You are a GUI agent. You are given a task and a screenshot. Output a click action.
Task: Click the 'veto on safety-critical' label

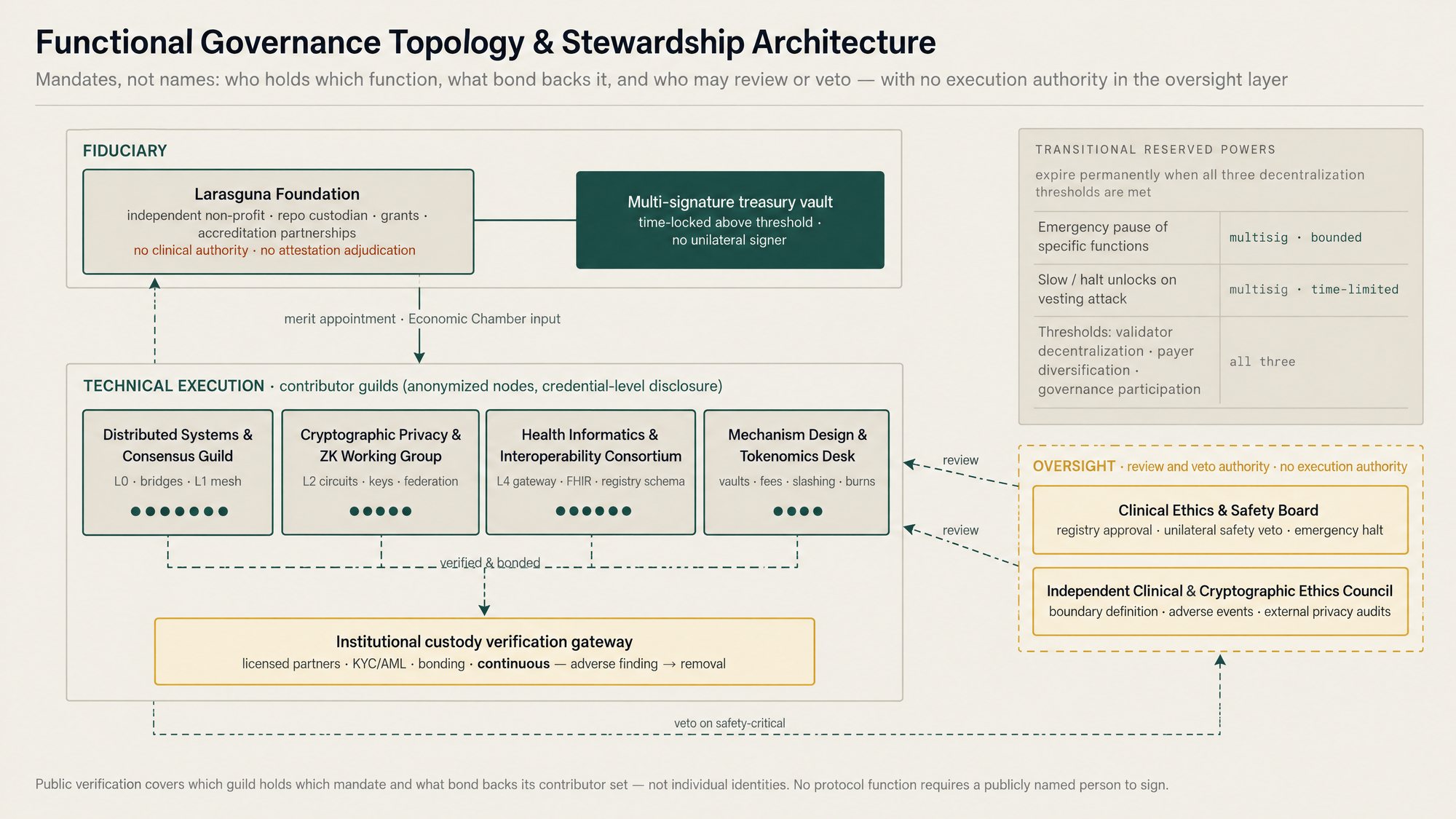pos(729,723)
